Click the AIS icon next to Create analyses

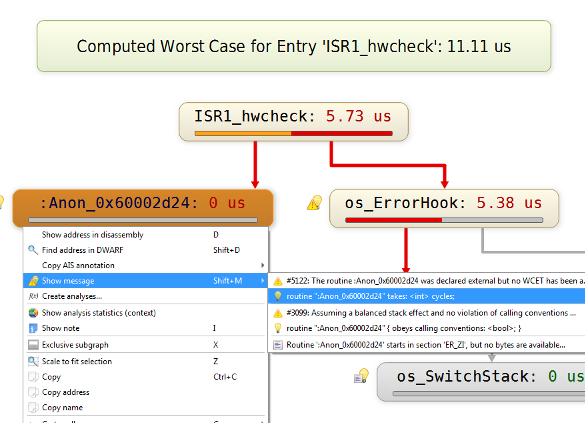(x=33, y=296)
